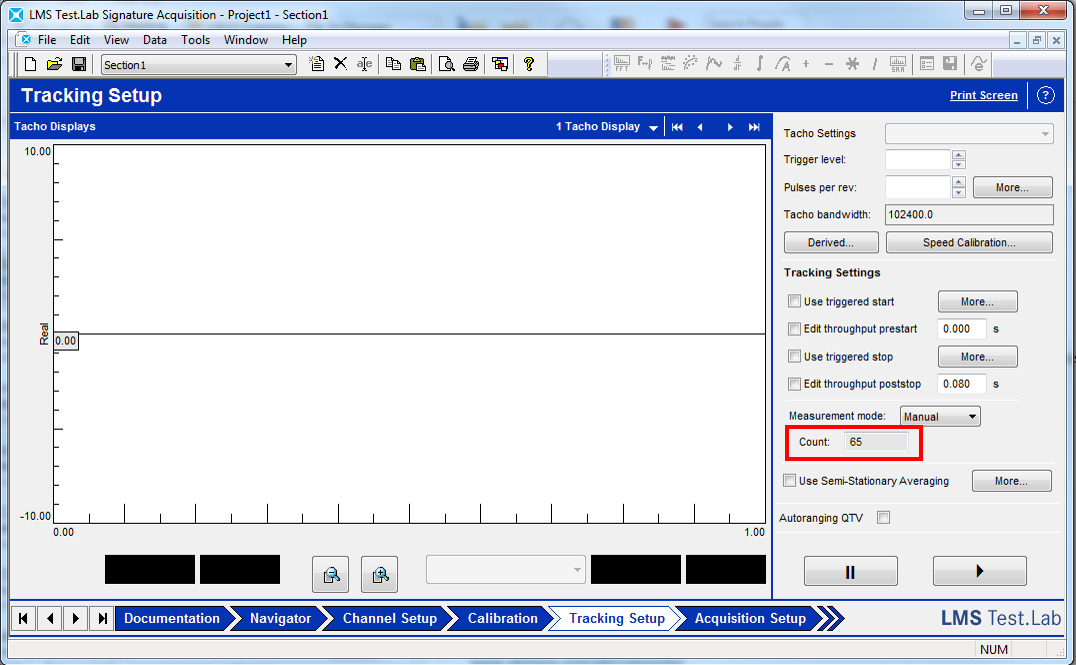The height and width of the screenshot is (665, 1076).
Task: Open the empty dropdown below the graph
Action: click(506, 570)
